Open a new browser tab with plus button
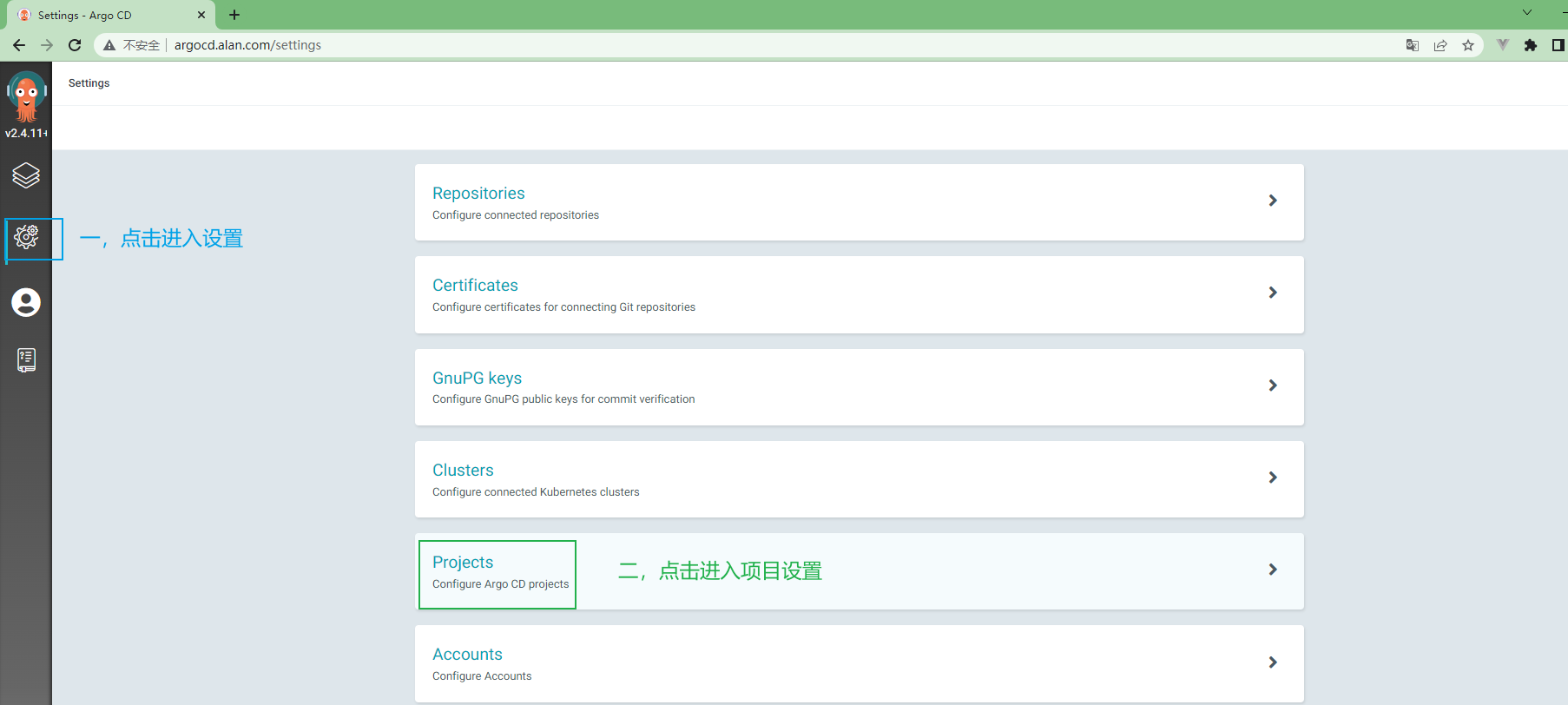This screenshot has width=1568, height=705. 234,15
